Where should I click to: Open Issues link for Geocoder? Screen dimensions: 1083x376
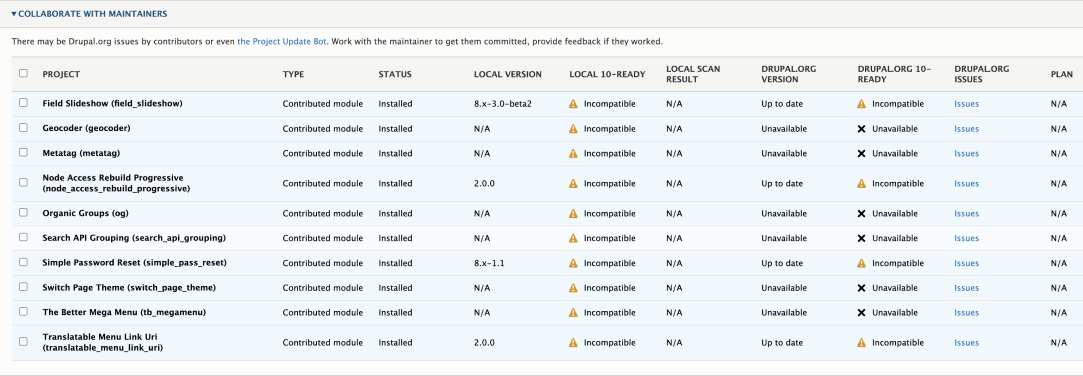[x=966, y=129]
